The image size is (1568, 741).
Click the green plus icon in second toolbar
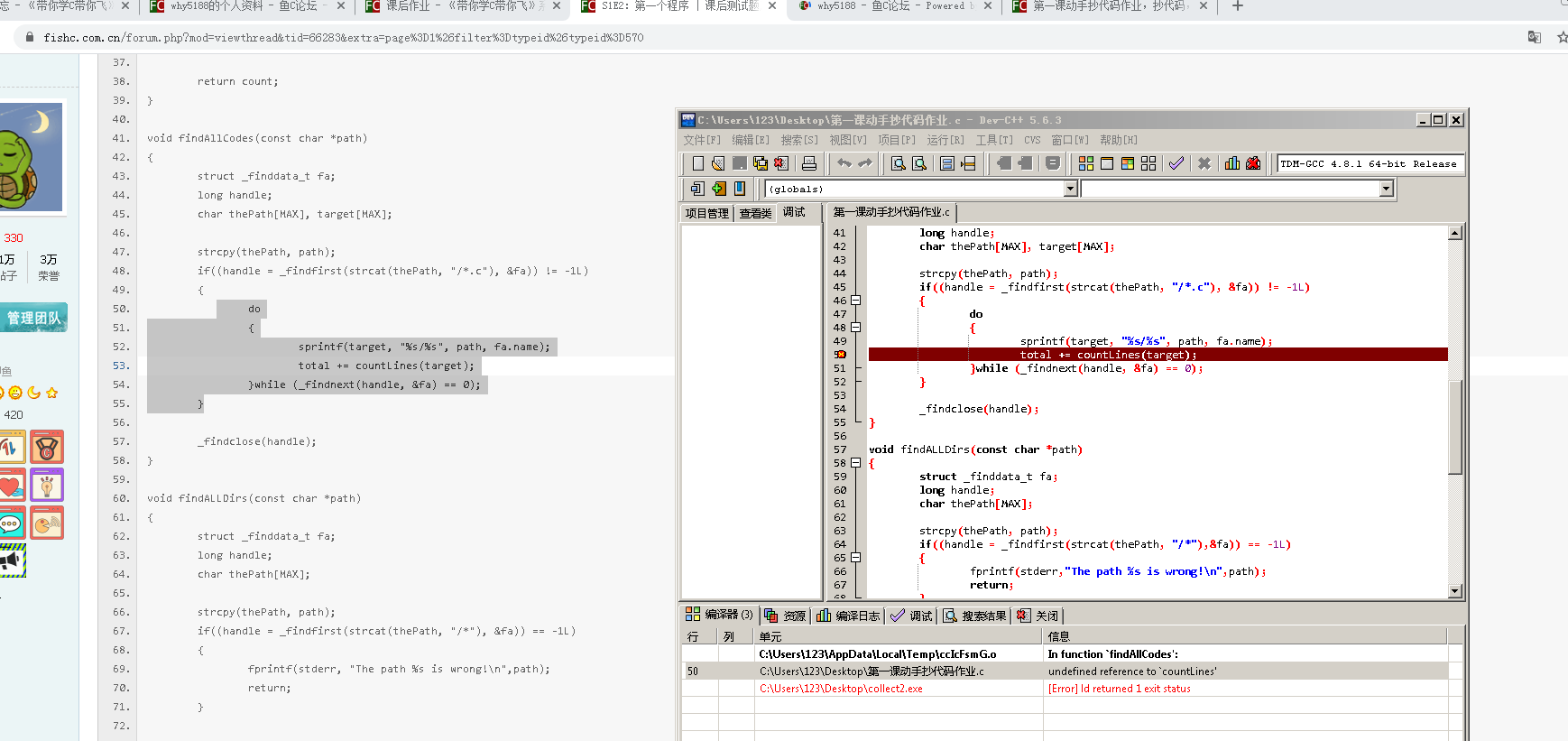click(x=719, y=189)
